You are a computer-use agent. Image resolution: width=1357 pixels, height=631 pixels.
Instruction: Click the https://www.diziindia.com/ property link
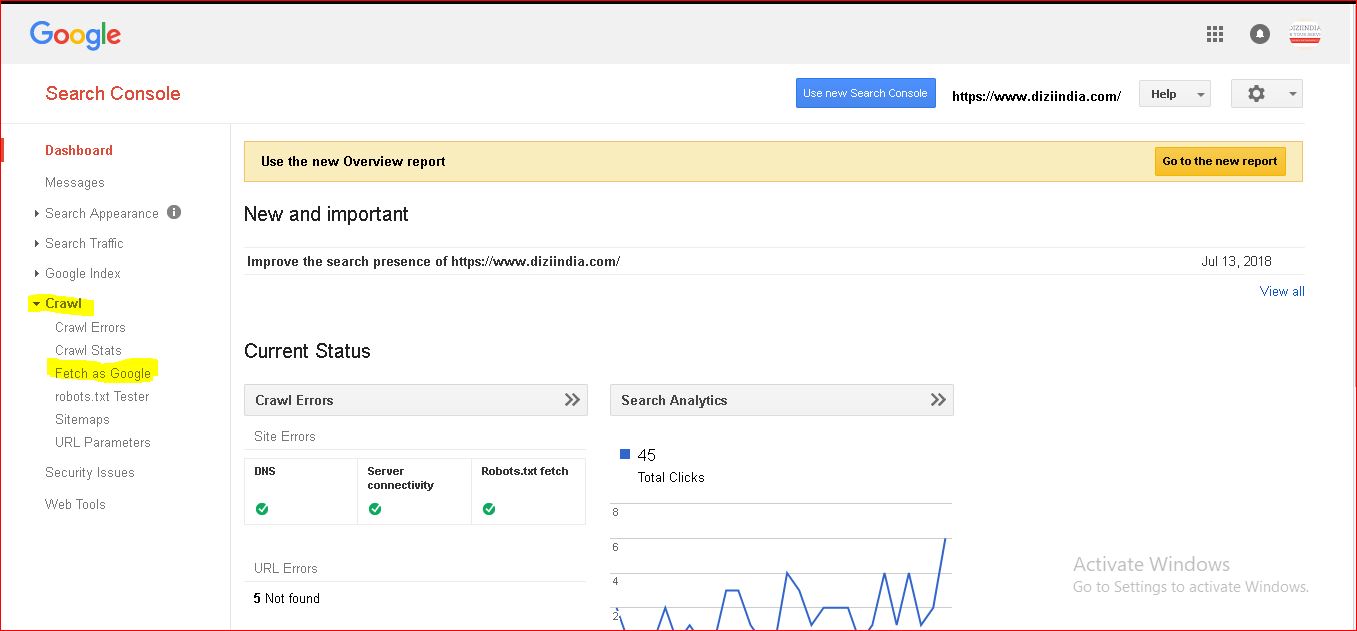pos(1036,96)
